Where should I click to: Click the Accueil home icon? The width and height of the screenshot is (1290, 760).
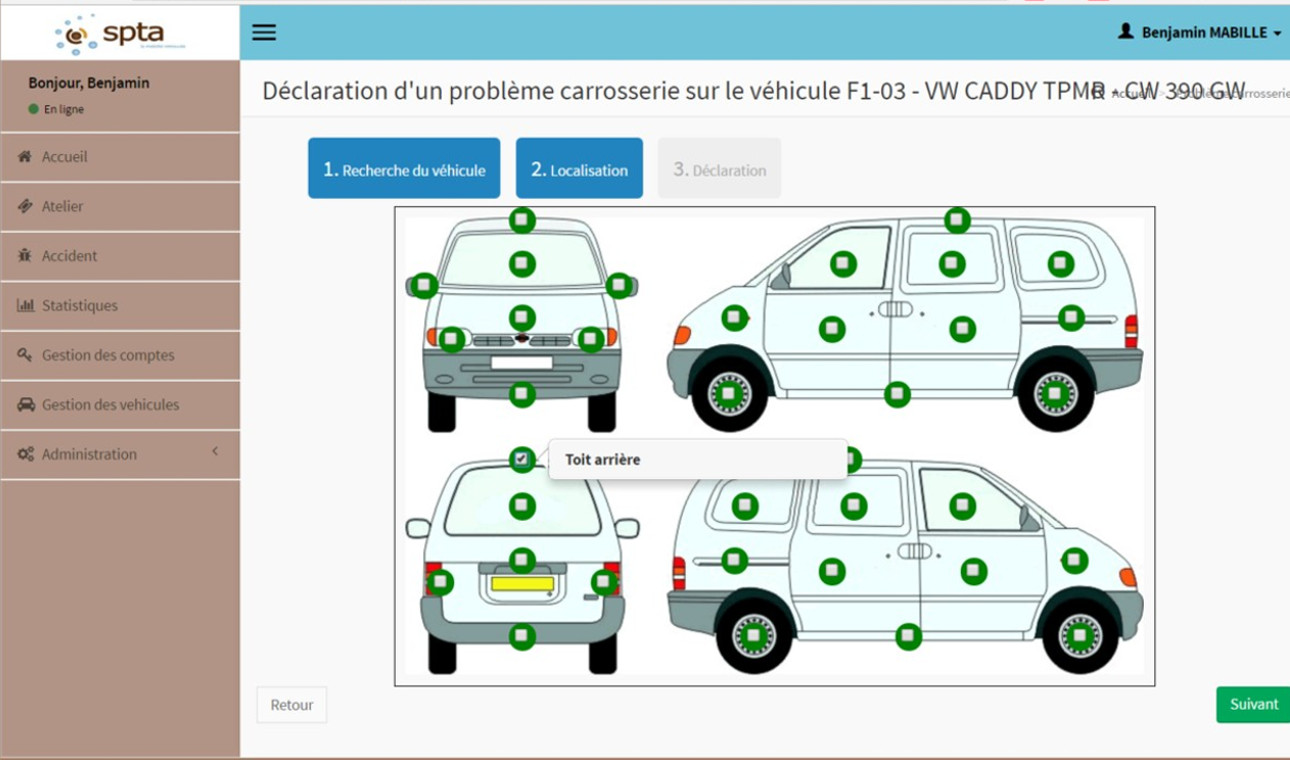tap(25, 157)
